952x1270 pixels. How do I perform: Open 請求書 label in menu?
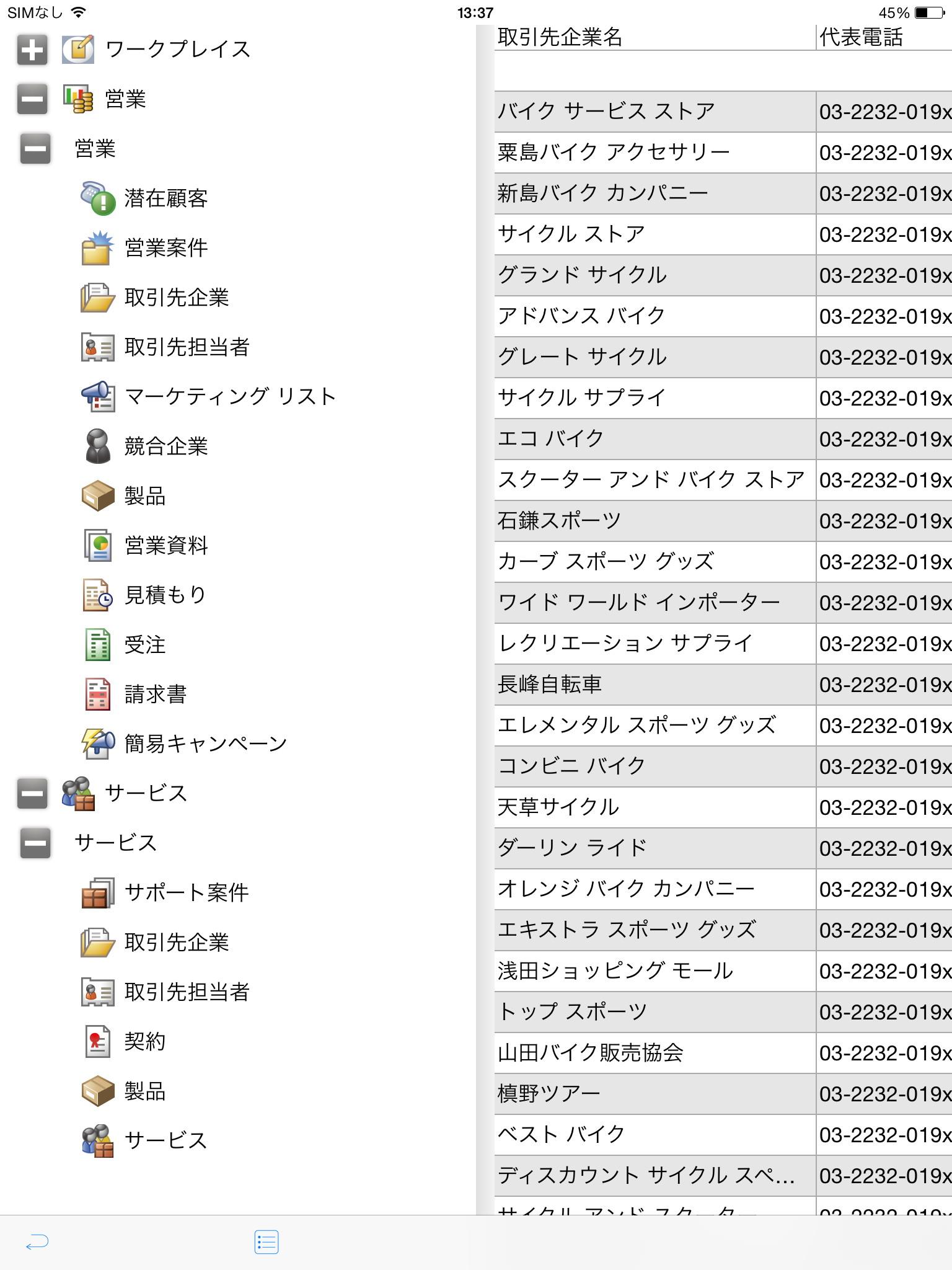click(x=156, y=695)
